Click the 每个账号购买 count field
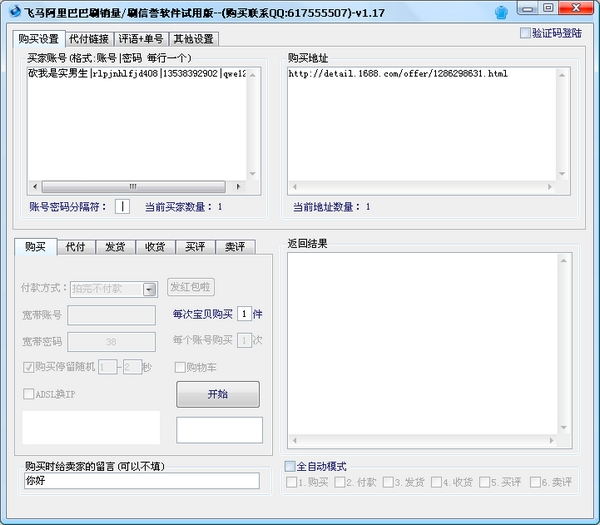Viewport: 600px width, 525px height. (244, 340)
